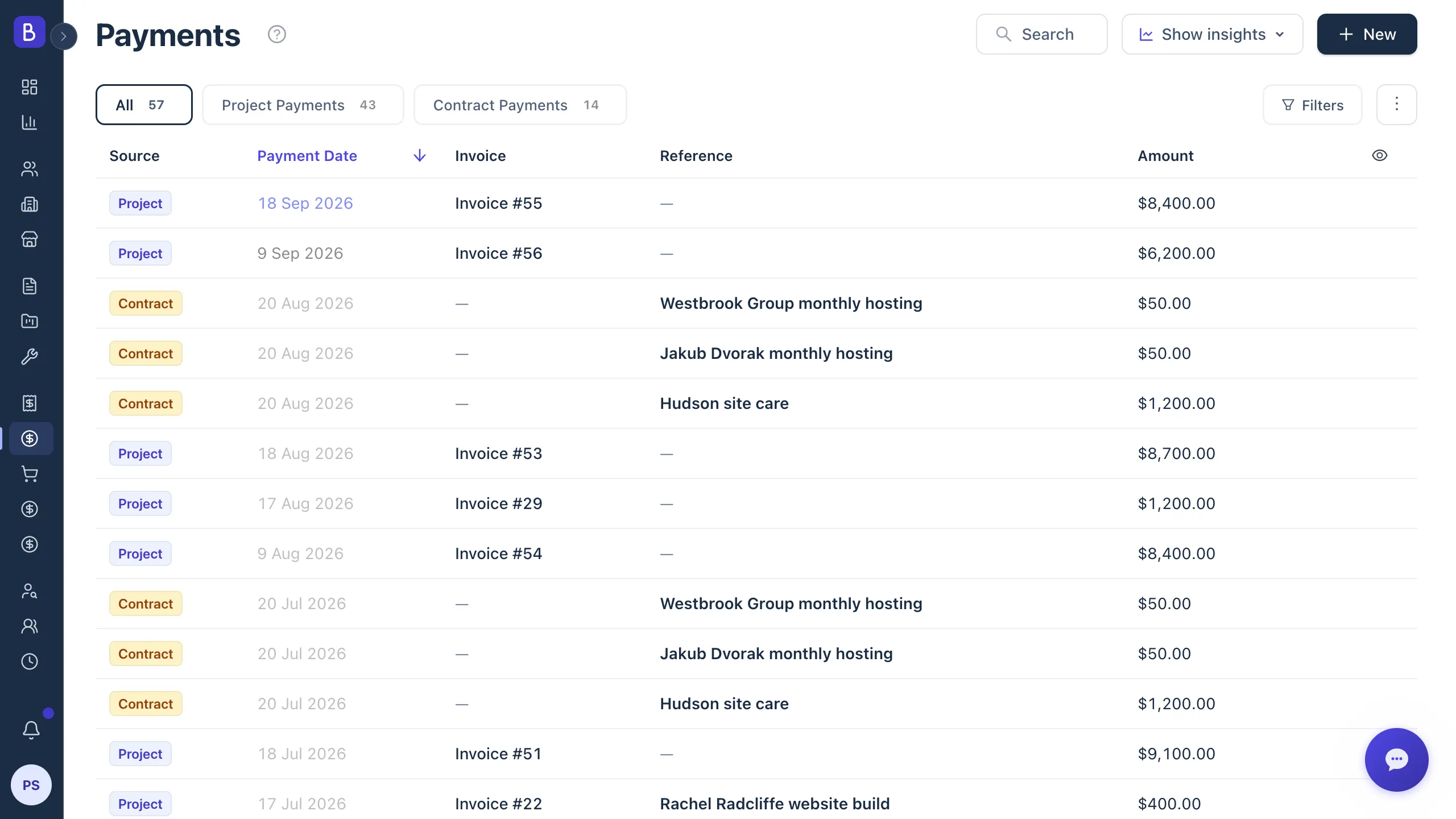Open the shopping cart sidebar icon
The image size is (1456, 819).
pos(30,474)
